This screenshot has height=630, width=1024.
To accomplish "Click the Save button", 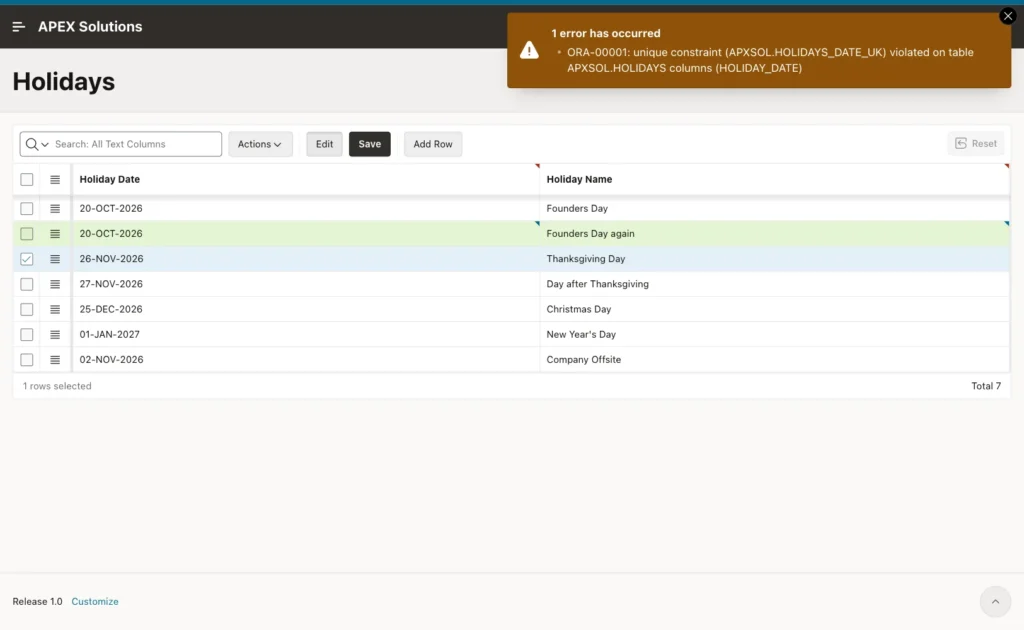I will (370, 144).
